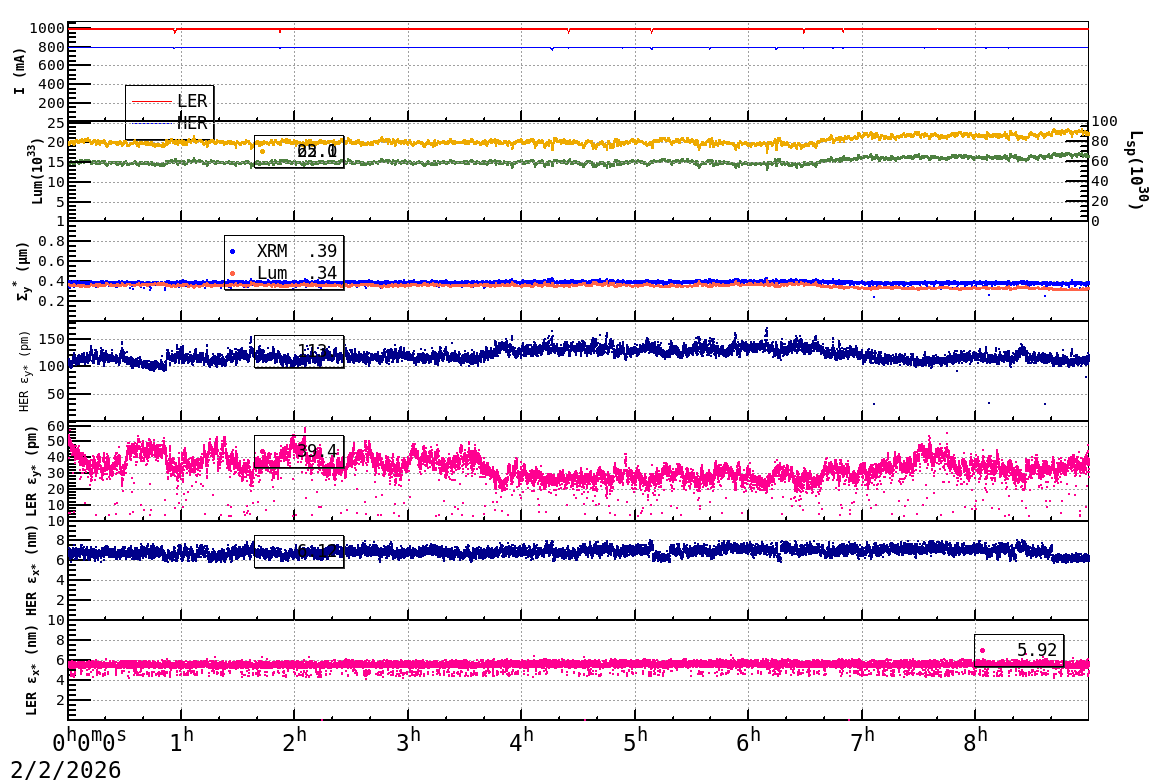1160x782 pixels.
Task: Click the 4h time axis tick label
Action: (x=522, y=741)
